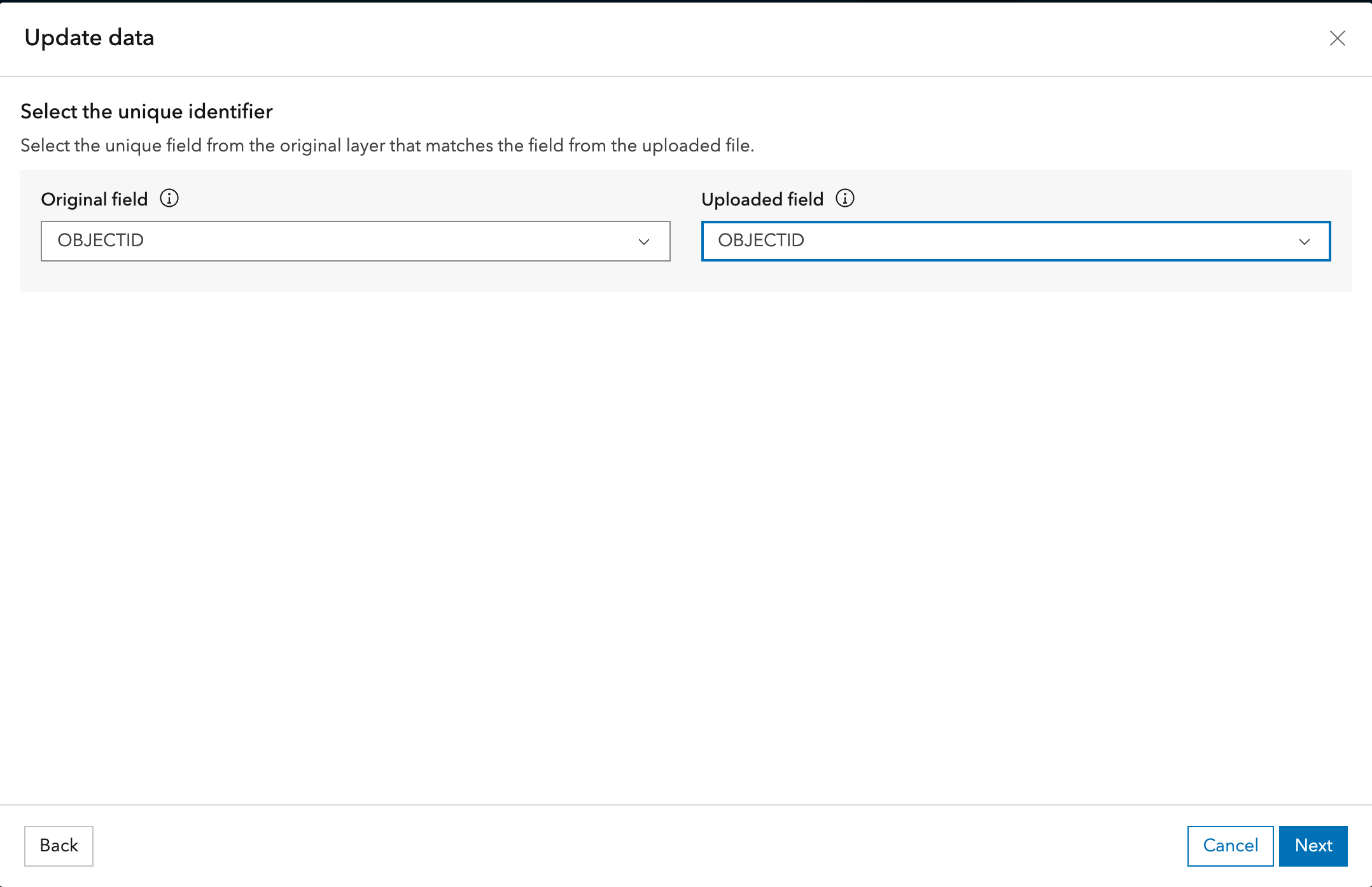Go back to the previous step
This screenshot has width=1372, height=887.
click(59, 846)
